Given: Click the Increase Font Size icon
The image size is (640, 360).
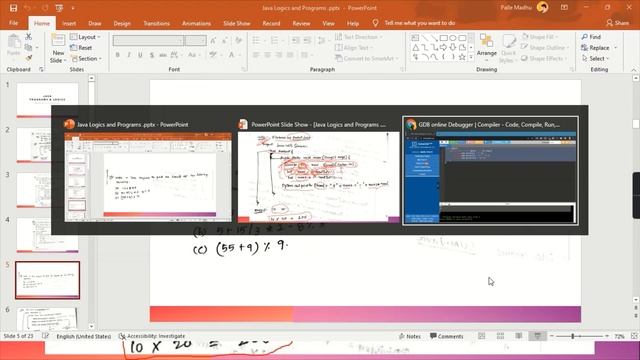Looking at the screenshot, I should (213, 40).
